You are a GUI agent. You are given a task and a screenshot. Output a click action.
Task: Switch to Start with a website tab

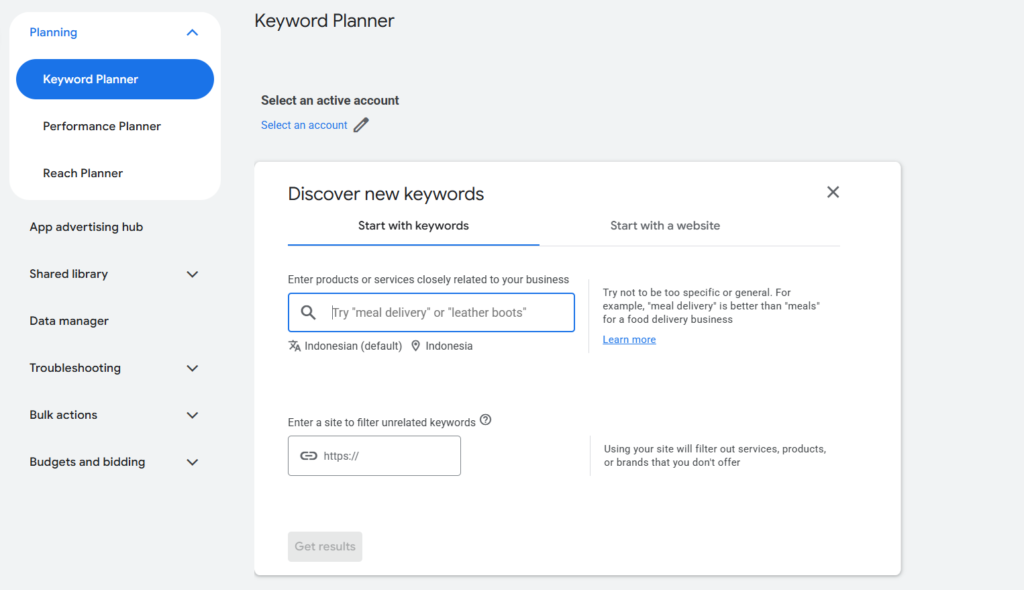click(x=665, y=226)
